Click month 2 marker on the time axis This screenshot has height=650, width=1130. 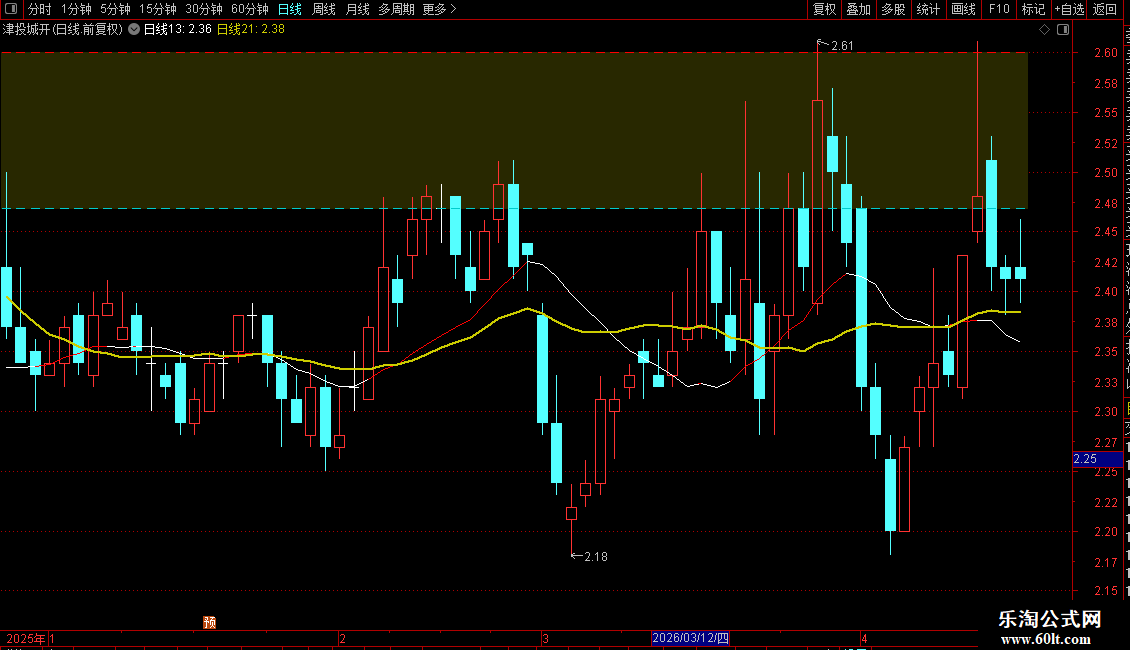pyautogui.click(x=342, y=638)
